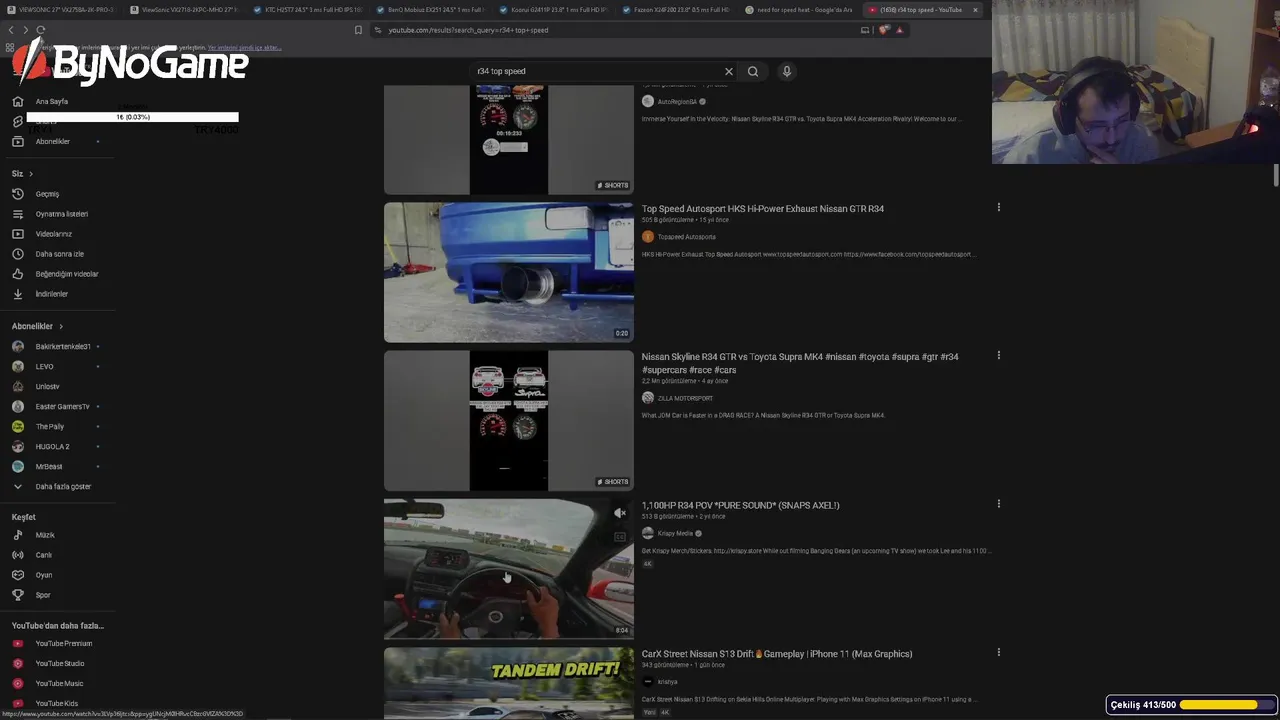The height and width of the screenshot is (720, 1280).
Task: Click the browser address bar URL
Action: (468, 30)
